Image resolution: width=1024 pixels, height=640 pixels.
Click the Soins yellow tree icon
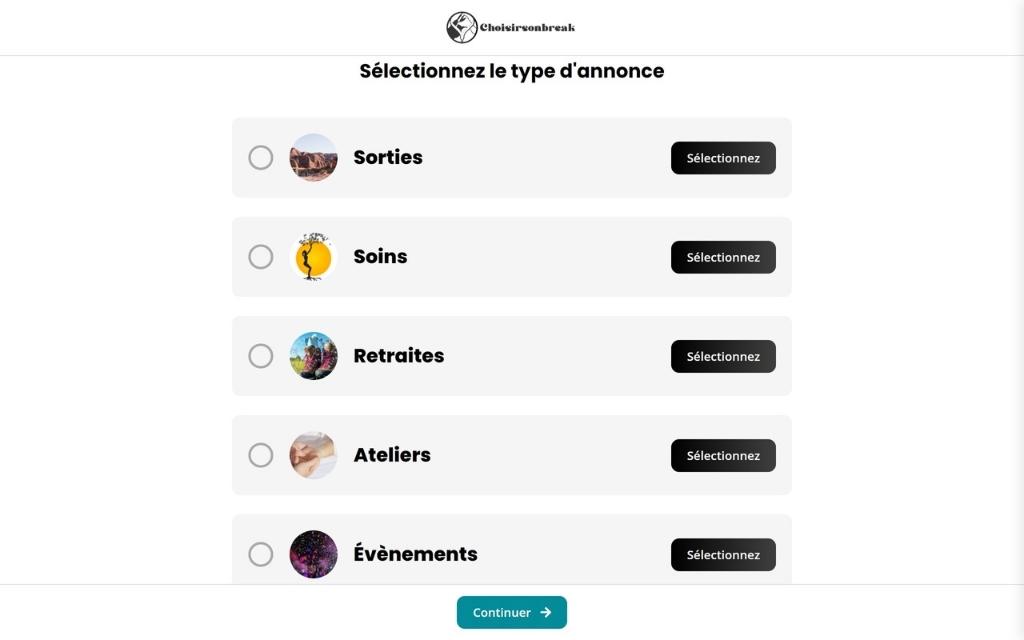point(313,257)
